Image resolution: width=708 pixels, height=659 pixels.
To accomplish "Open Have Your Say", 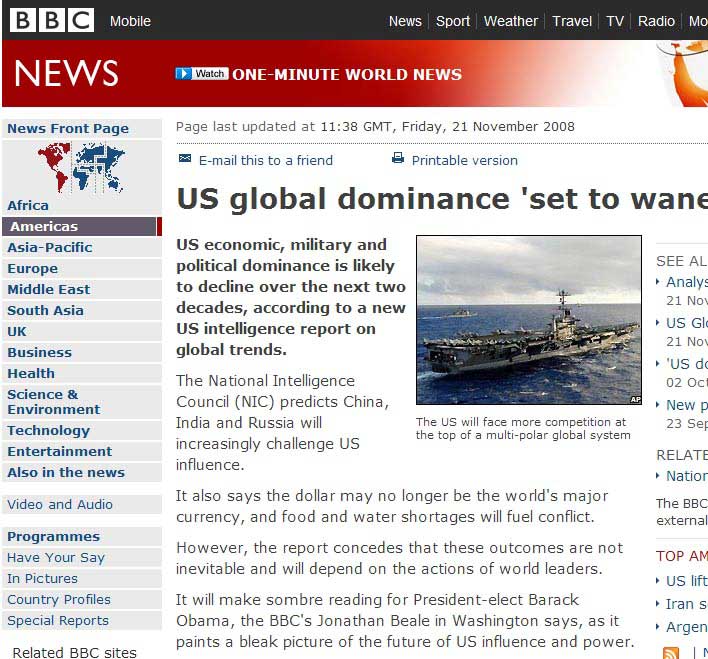I will pyautogui.click(x=82, y=558).
